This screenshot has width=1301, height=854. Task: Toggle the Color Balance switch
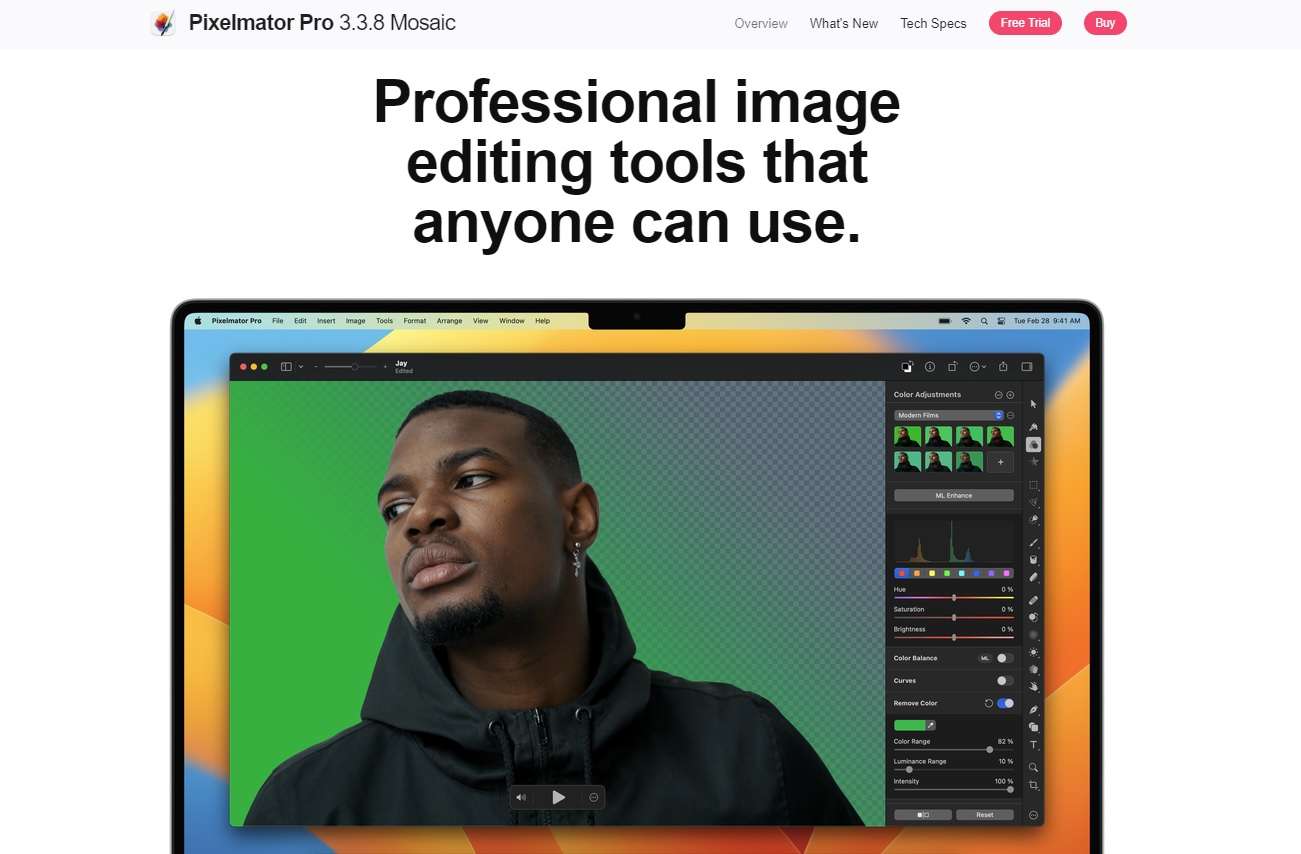pyautogui.click(x=1005, y=658)
